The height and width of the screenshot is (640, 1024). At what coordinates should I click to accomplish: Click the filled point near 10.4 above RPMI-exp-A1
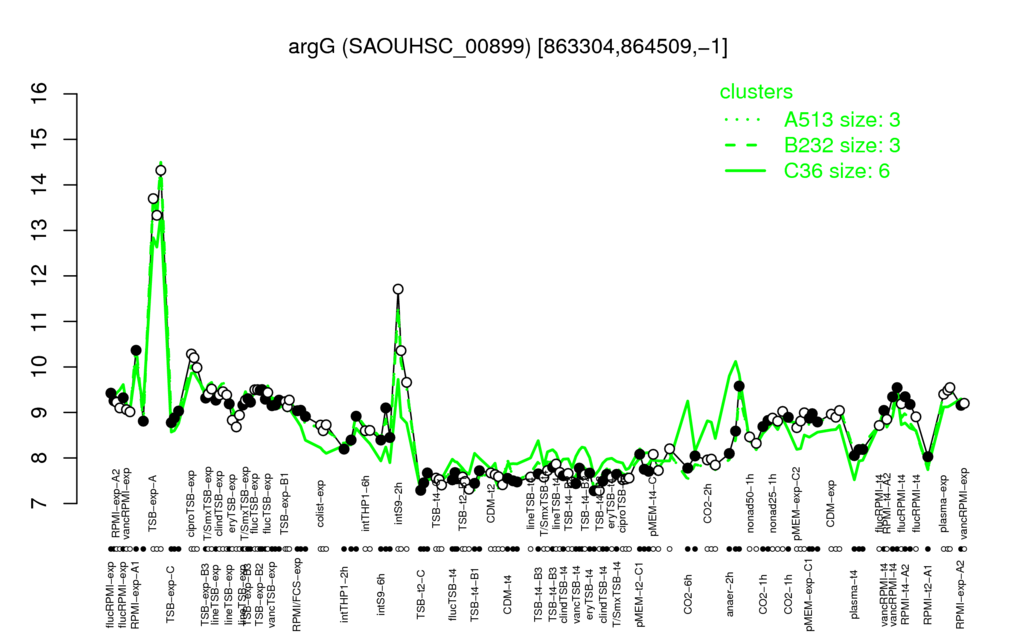click(136, 350)
